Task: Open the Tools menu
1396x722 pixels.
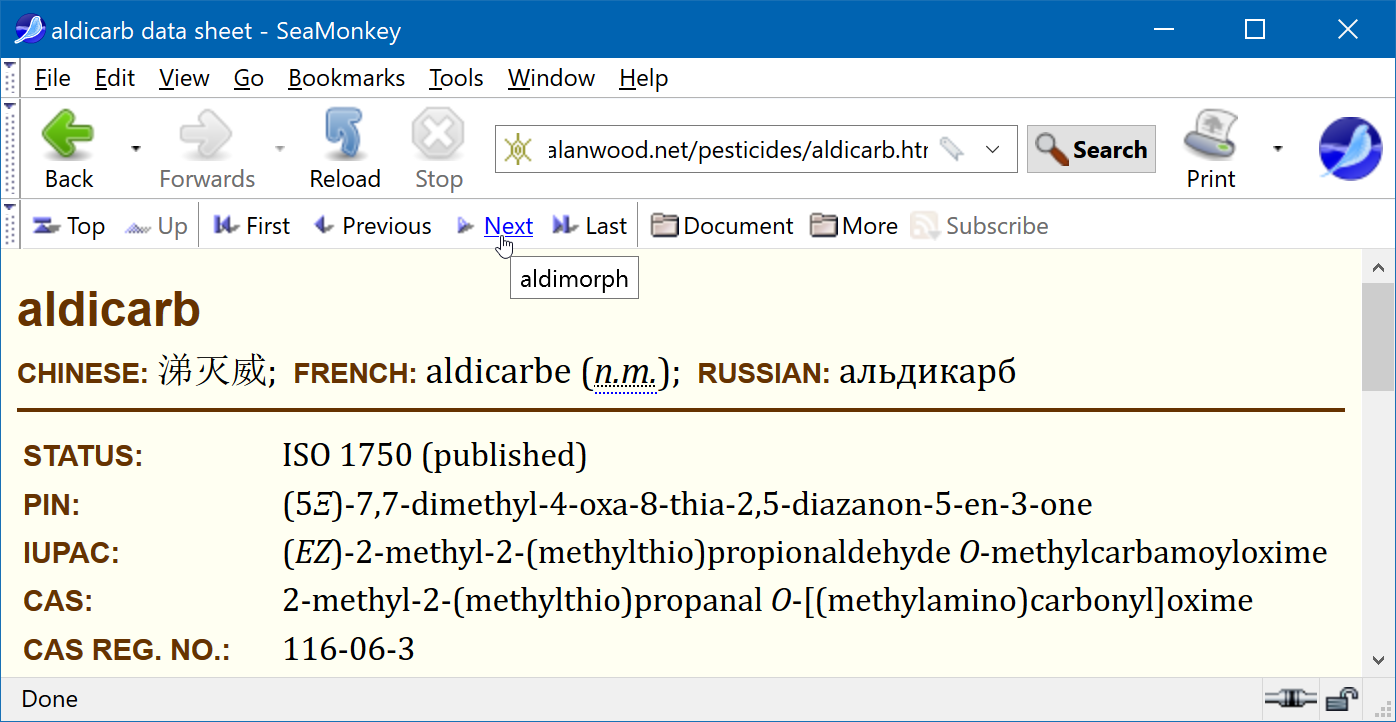Action: pyautogui.click(x=456, y=78)
